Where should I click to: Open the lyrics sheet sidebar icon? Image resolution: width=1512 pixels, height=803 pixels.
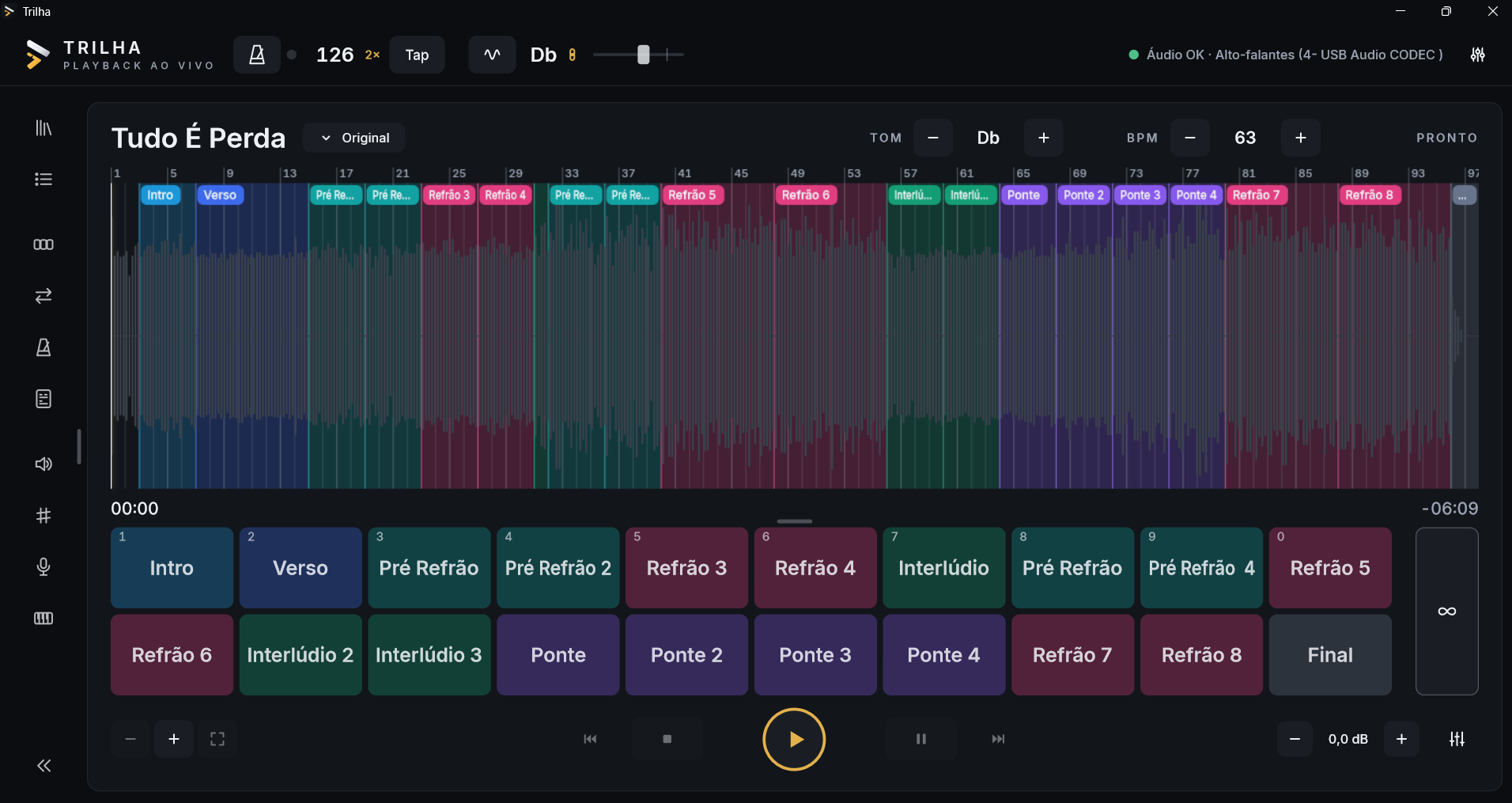coord(43,399)
